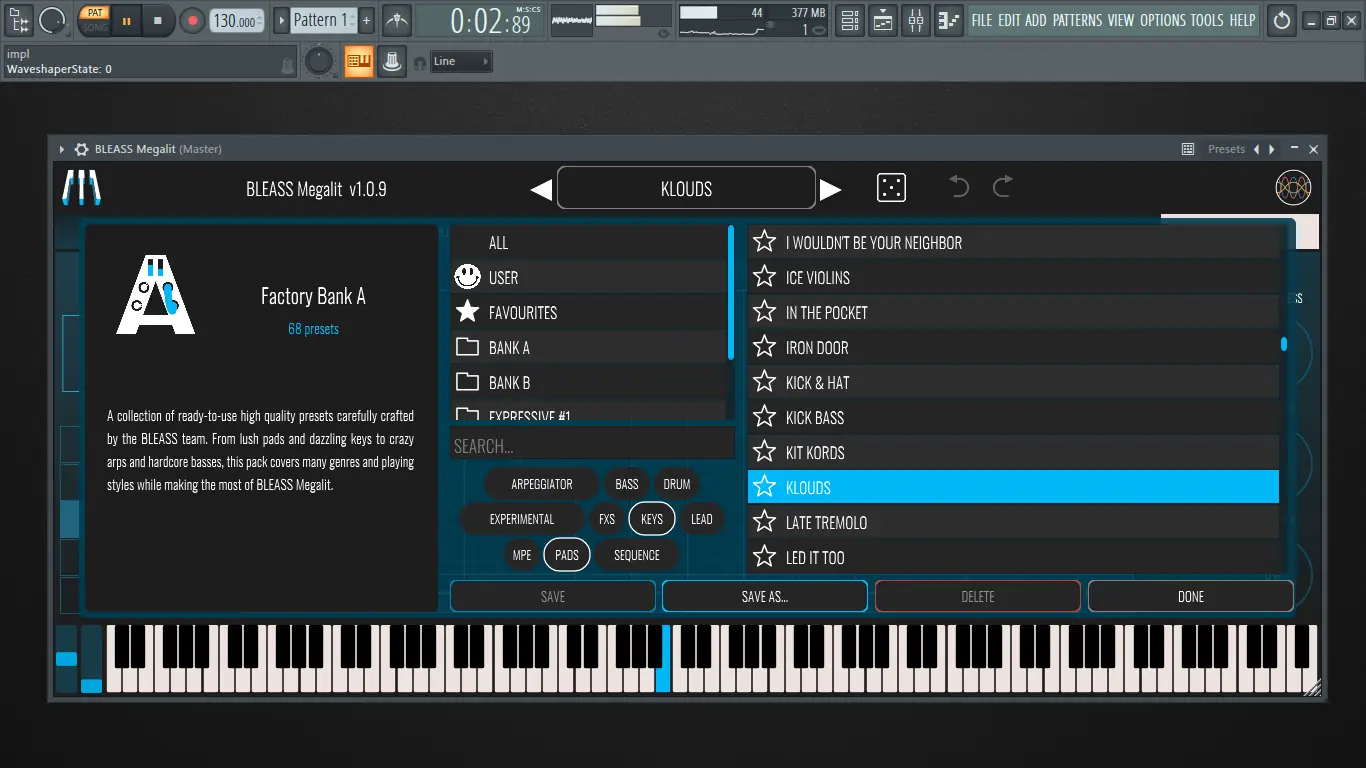Viewport: 1366px width, 768px height.
Task: Click the main volume knob in toolbar
Action: pyautogui.click(x=52, y=20)
